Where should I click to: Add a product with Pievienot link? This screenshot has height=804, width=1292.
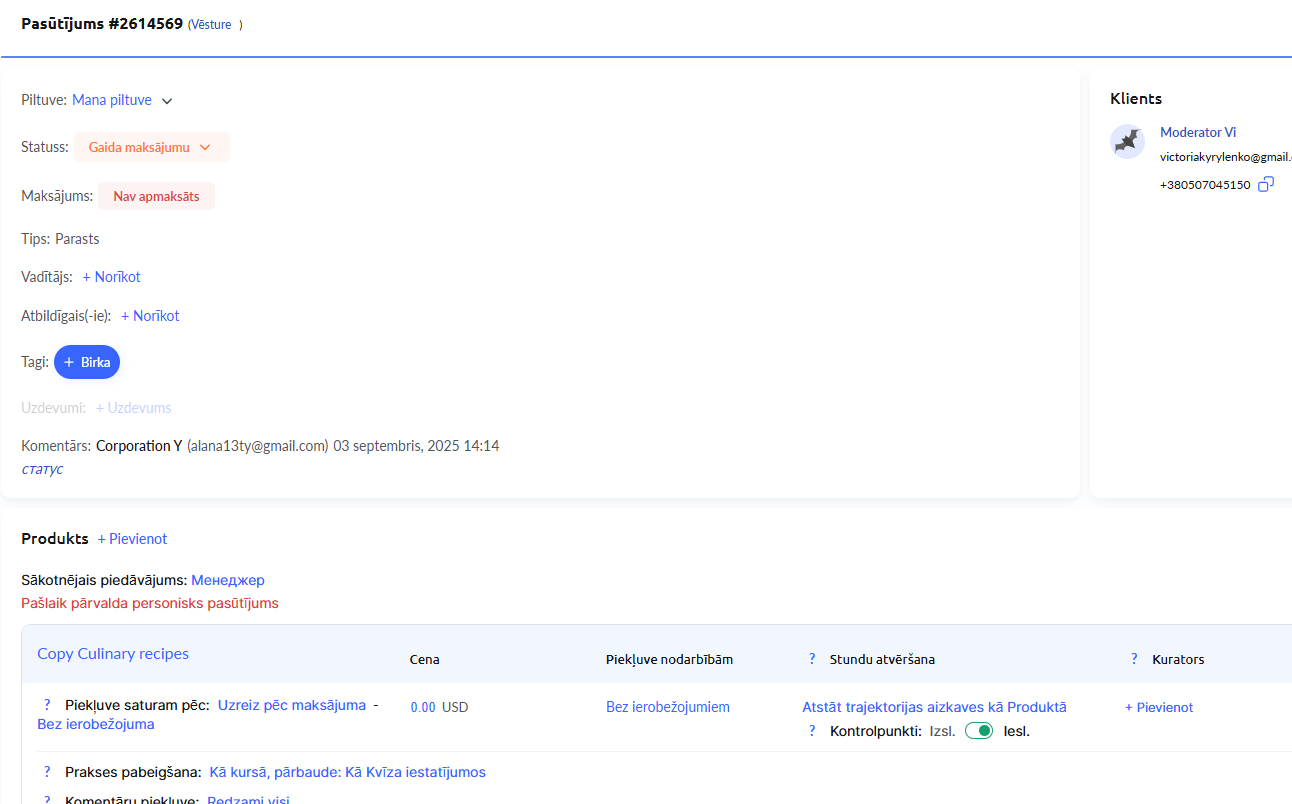click(132, 539)
